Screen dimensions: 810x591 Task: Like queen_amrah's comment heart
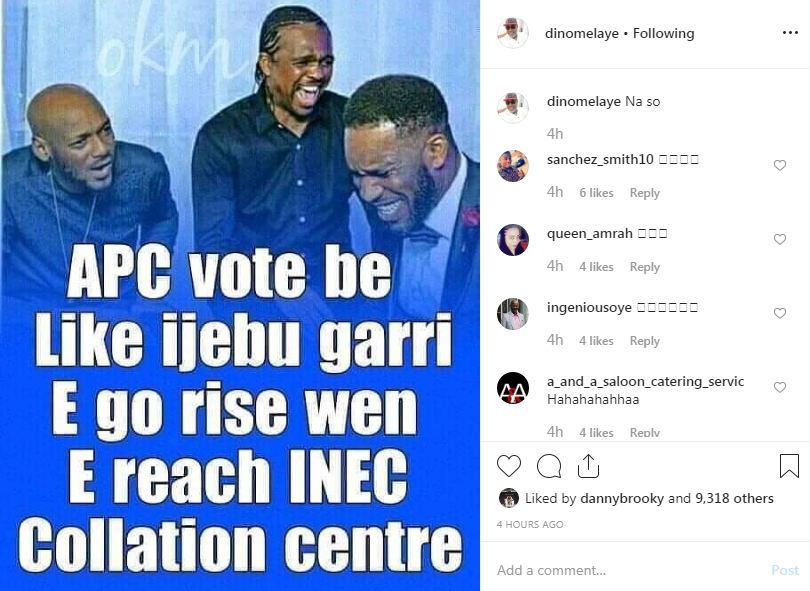(780, 239)
